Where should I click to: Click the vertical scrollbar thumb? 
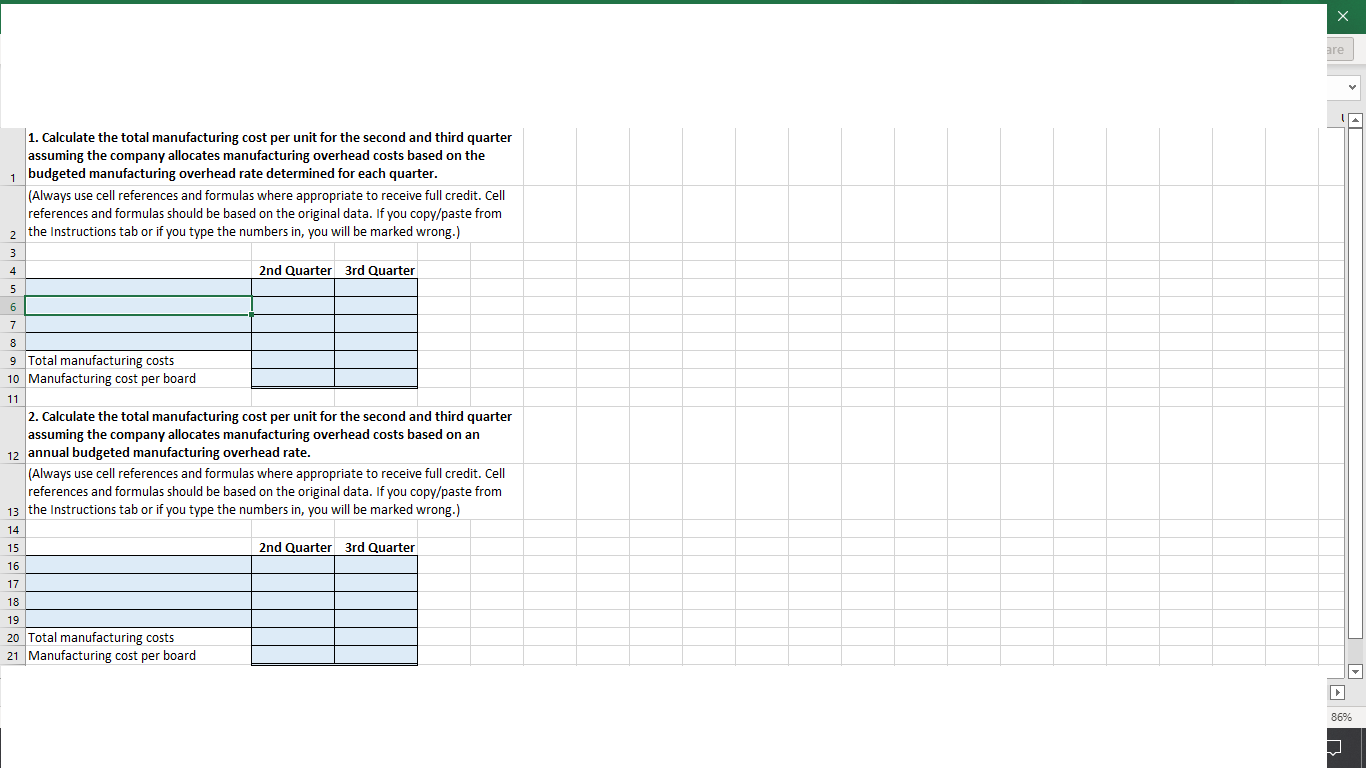click(1355, 383)
